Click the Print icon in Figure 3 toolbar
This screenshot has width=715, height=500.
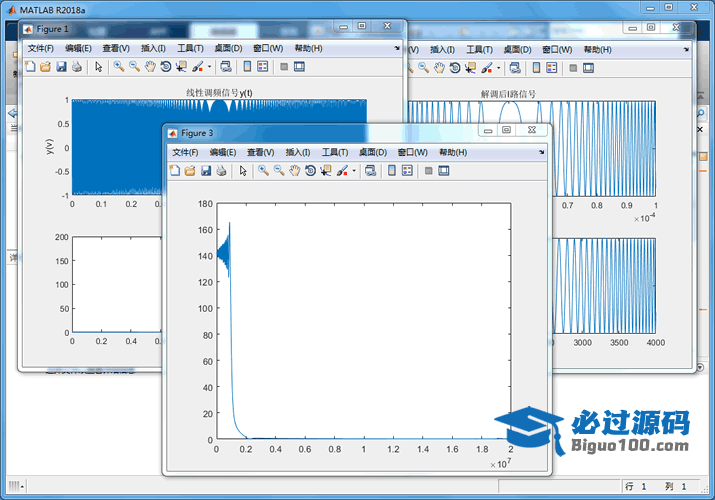221,171
